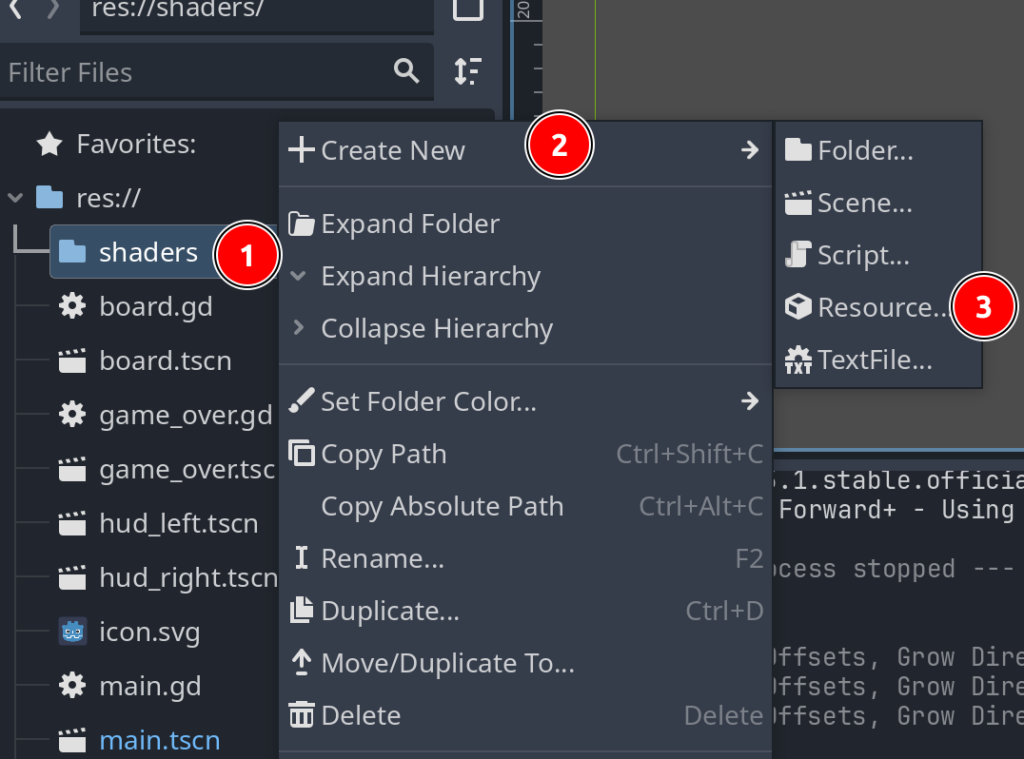
Task: Choose Script... in the Create New submenu
Action: [863, 255]
